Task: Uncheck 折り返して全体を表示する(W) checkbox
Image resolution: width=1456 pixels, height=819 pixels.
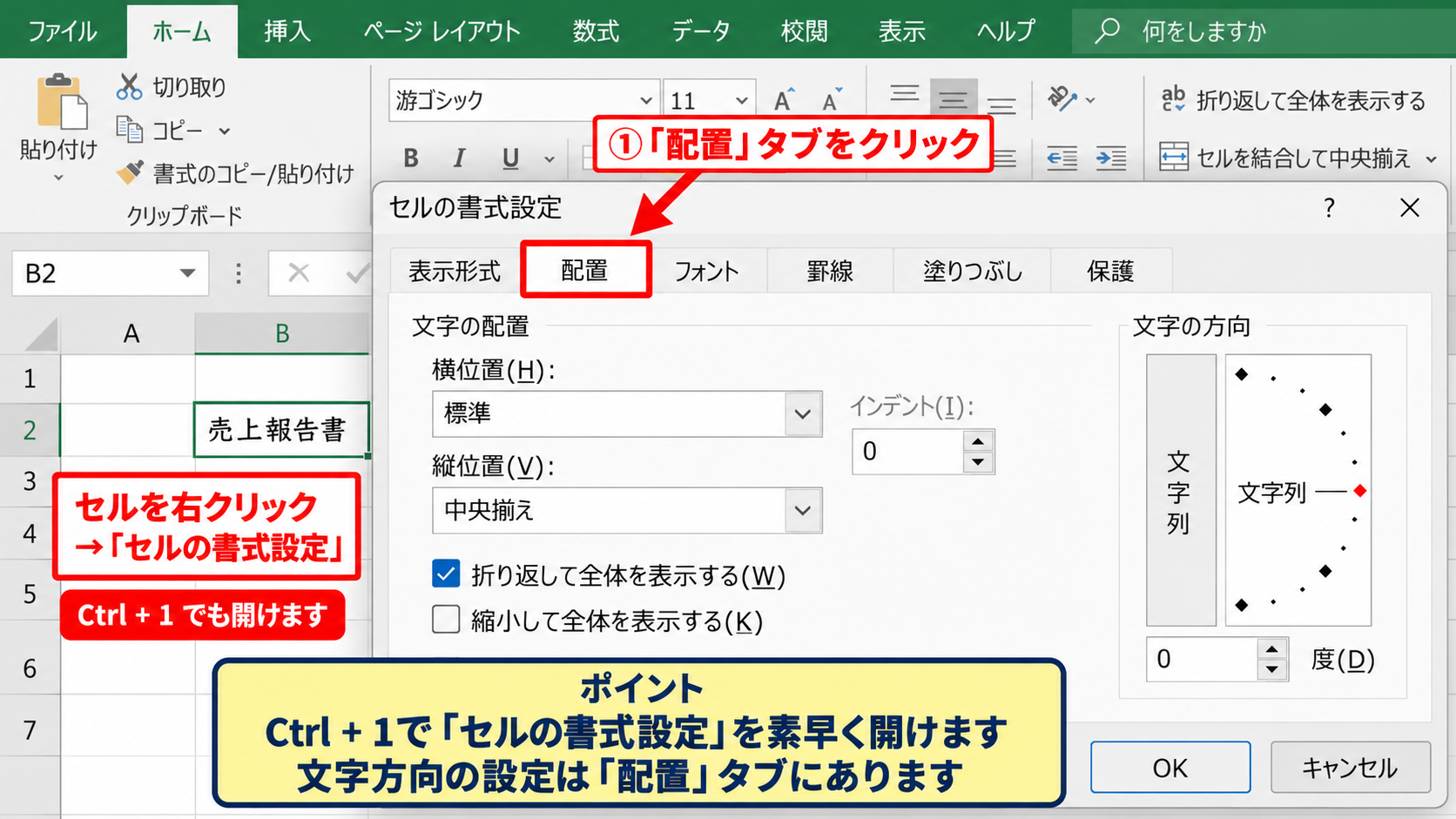Action: tap(446, 574)
